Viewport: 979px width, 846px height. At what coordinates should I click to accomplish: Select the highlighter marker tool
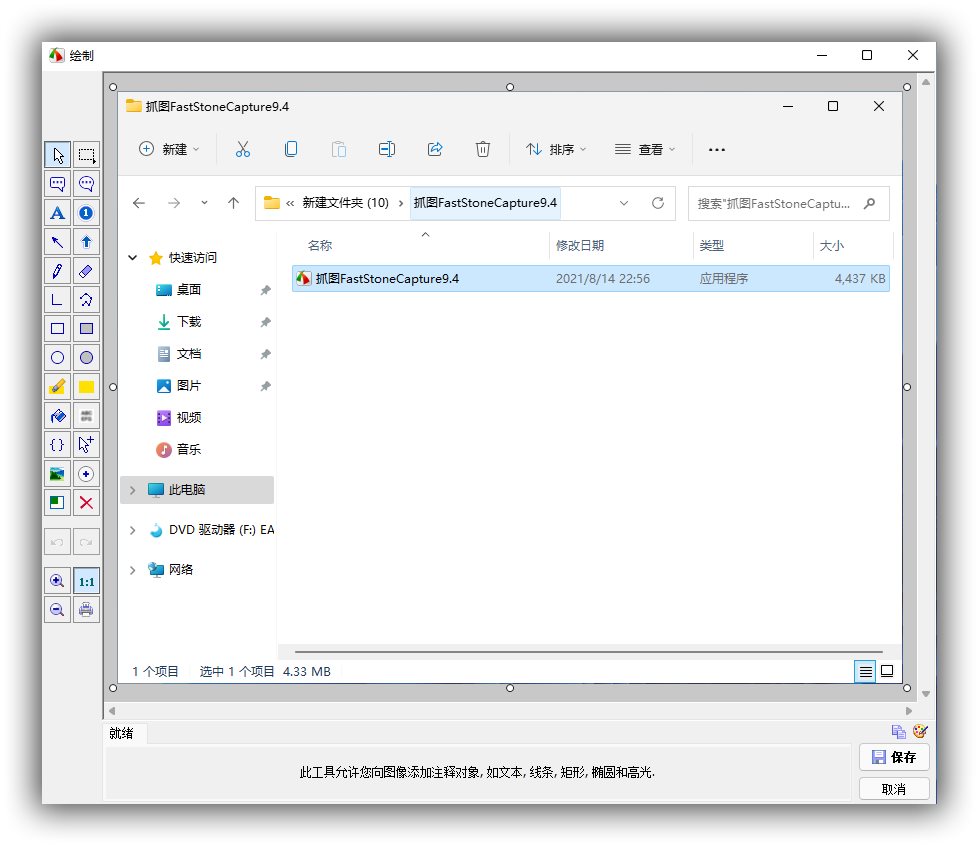57,386
